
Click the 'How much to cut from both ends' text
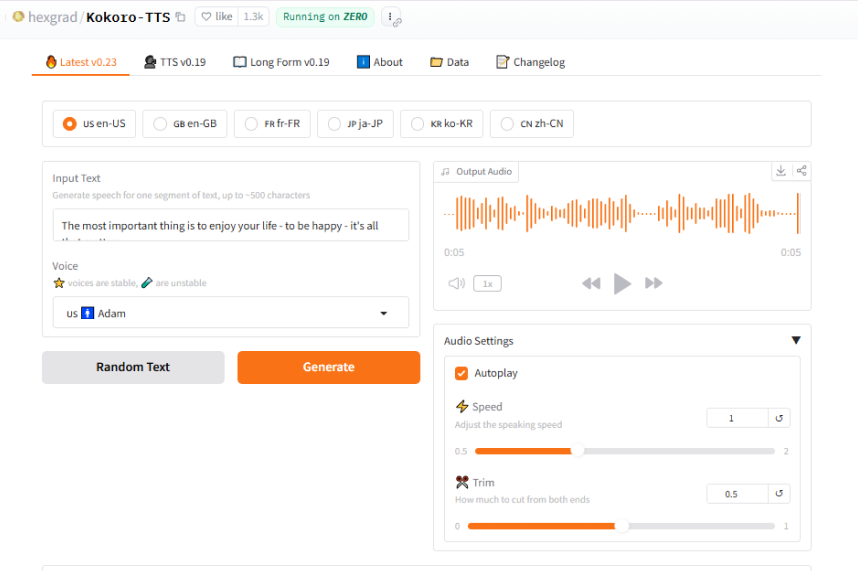[522, 499]
